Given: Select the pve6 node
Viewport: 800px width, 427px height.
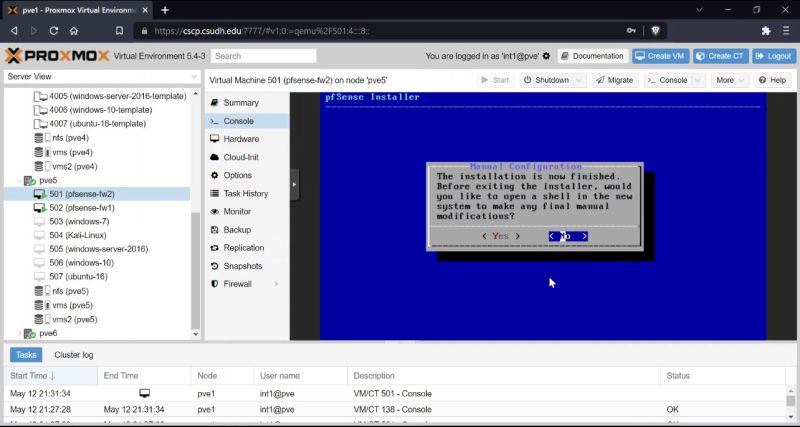Looking at the screenshot, I should click(x=41, y=333).
